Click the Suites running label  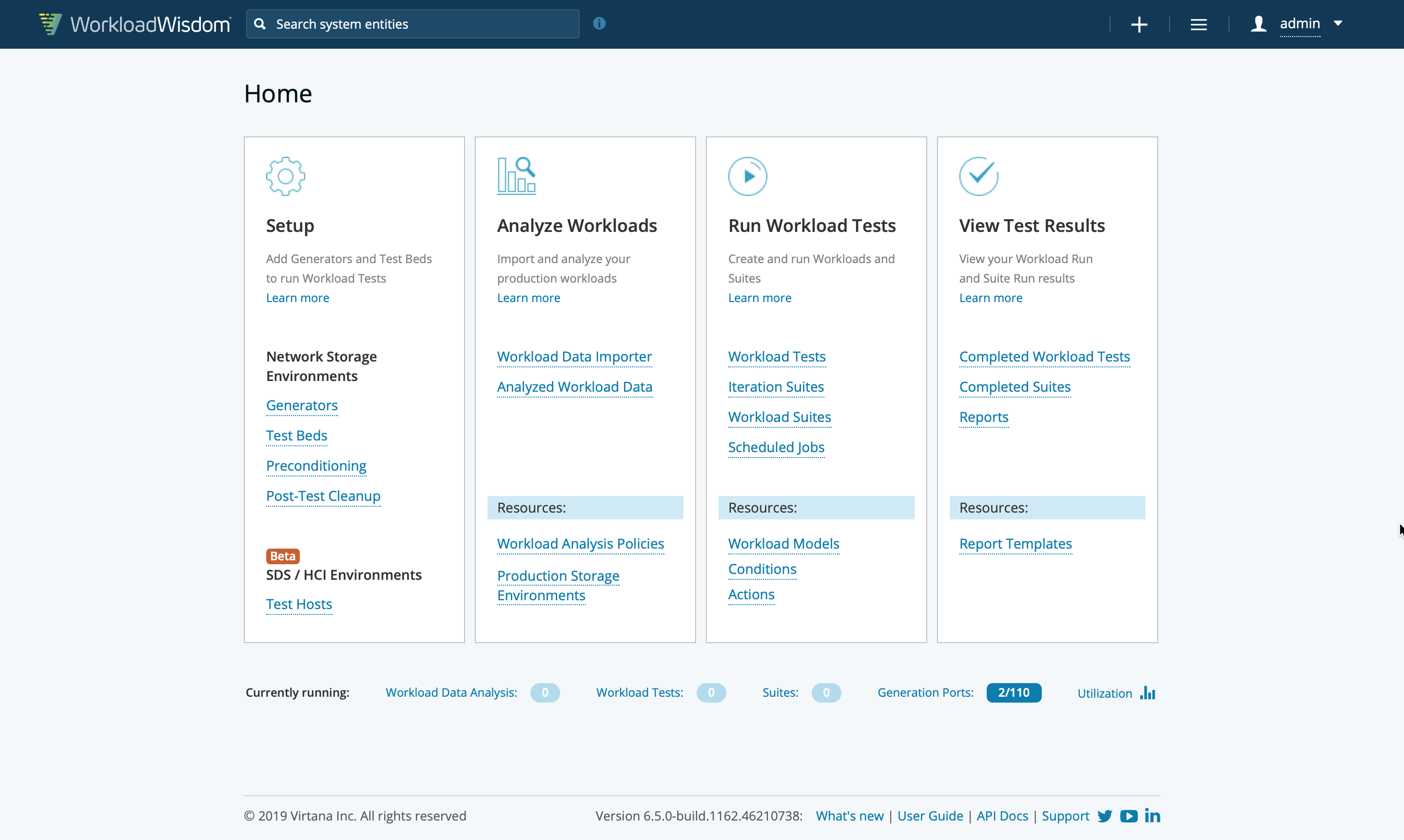(780, 692)
